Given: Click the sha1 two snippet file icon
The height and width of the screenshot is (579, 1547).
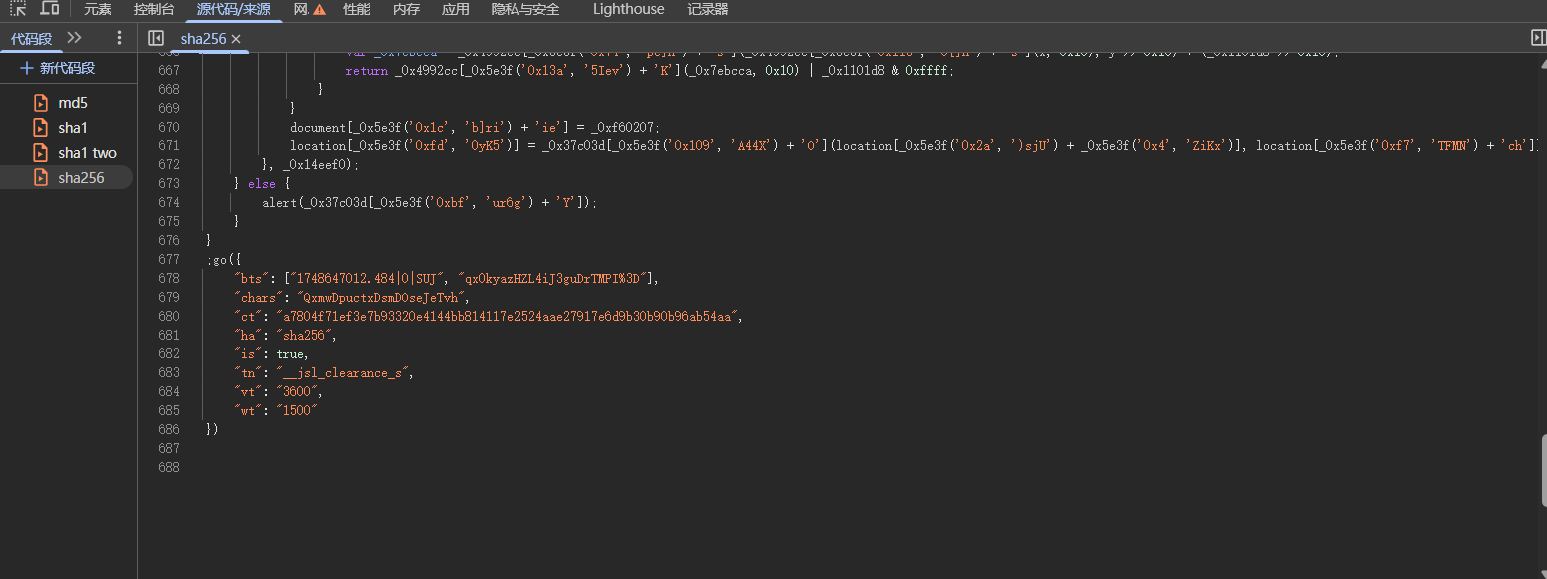Looking at the screenshot, I should pyautogui.click(x=41, y=153).
